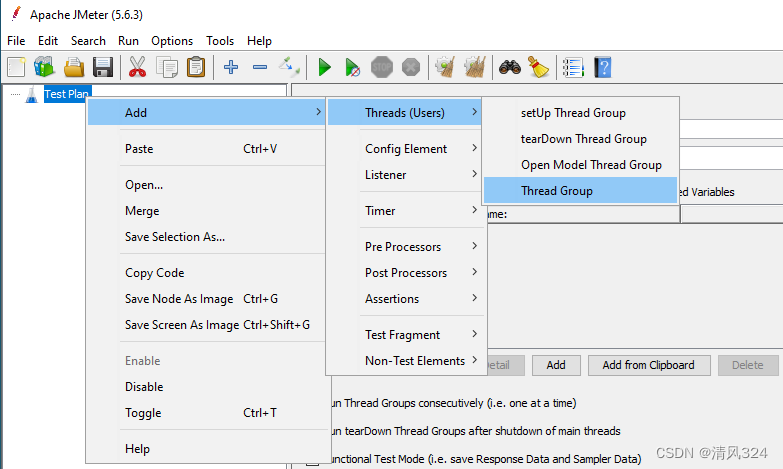Click the Toggle enable/disable arrows icon
The width and height of the screenshot is (783, 469).
click(289, 67)
